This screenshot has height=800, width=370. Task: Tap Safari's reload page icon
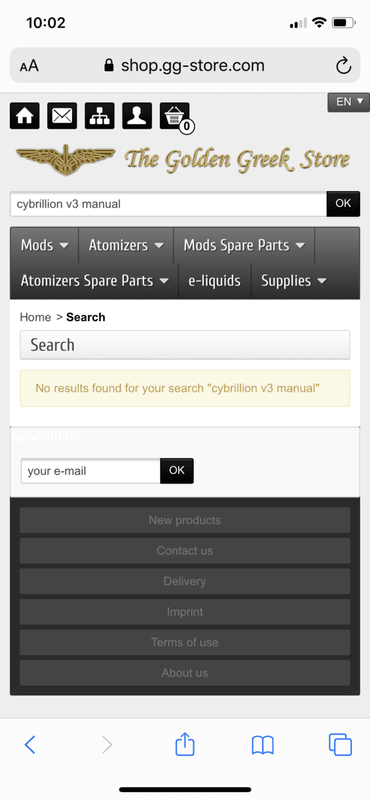pos(343,65)
